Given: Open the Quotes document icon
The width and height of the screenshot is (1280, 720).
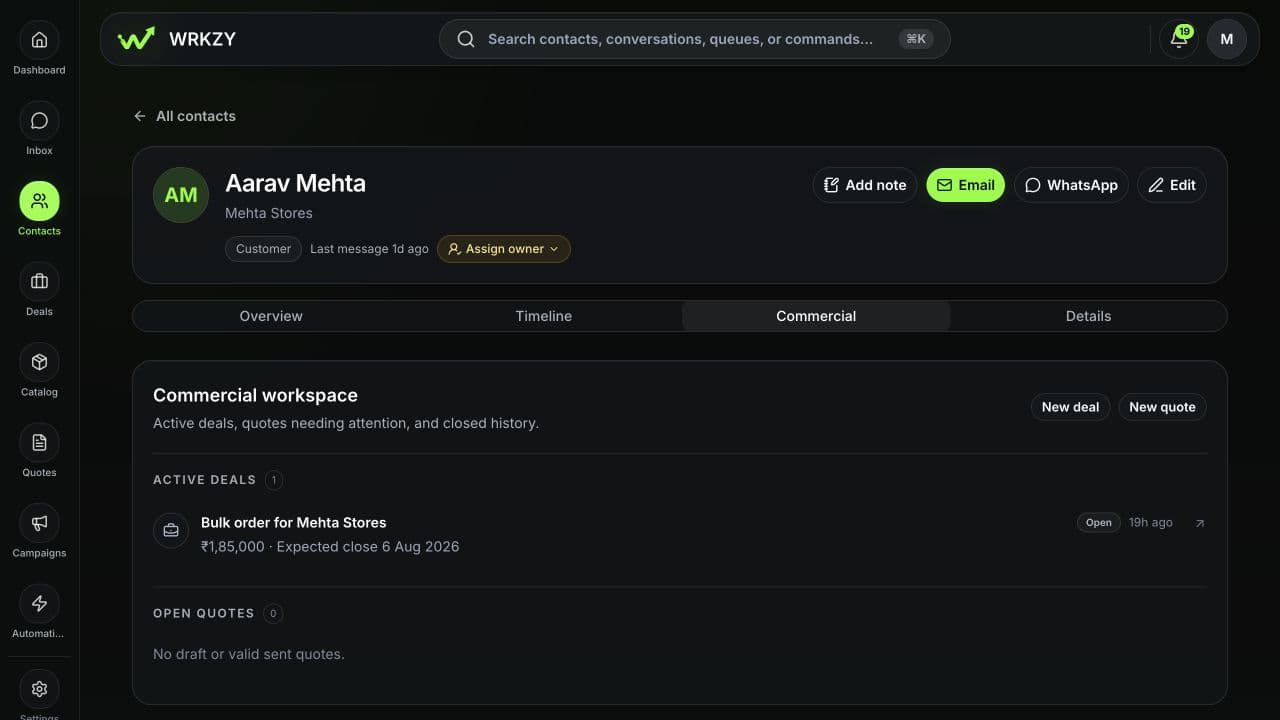Looking at the screenshot, I should (x=39, y=443).
